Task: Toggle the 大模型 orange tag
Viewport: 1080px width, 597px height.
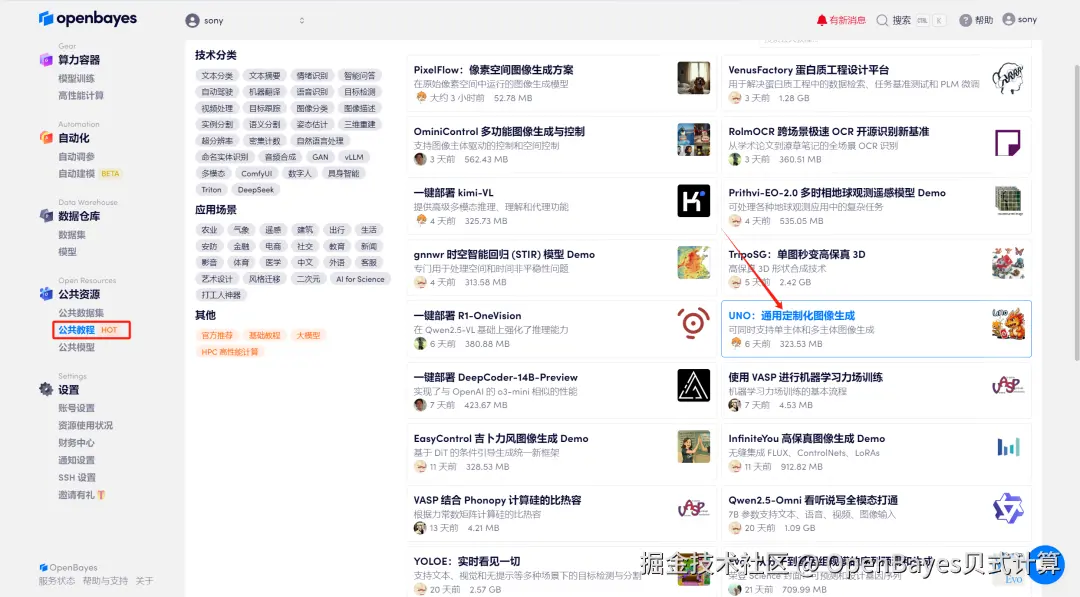Action: 308,335
